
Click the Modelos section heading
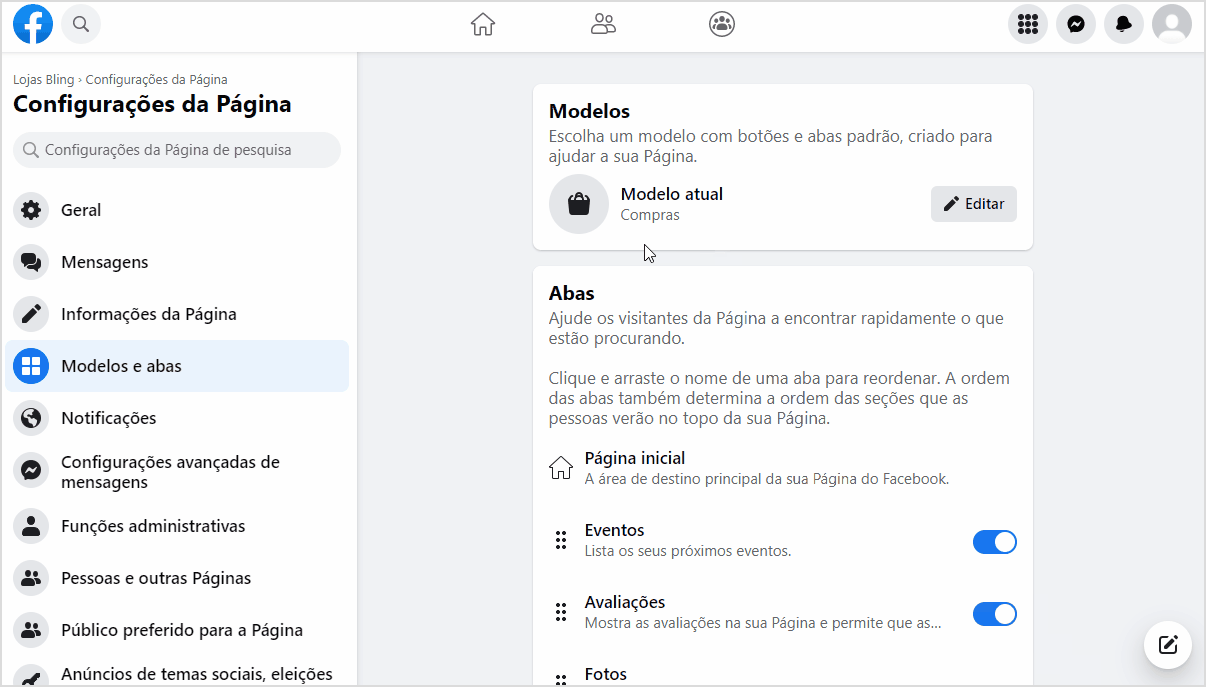point(590,111)
